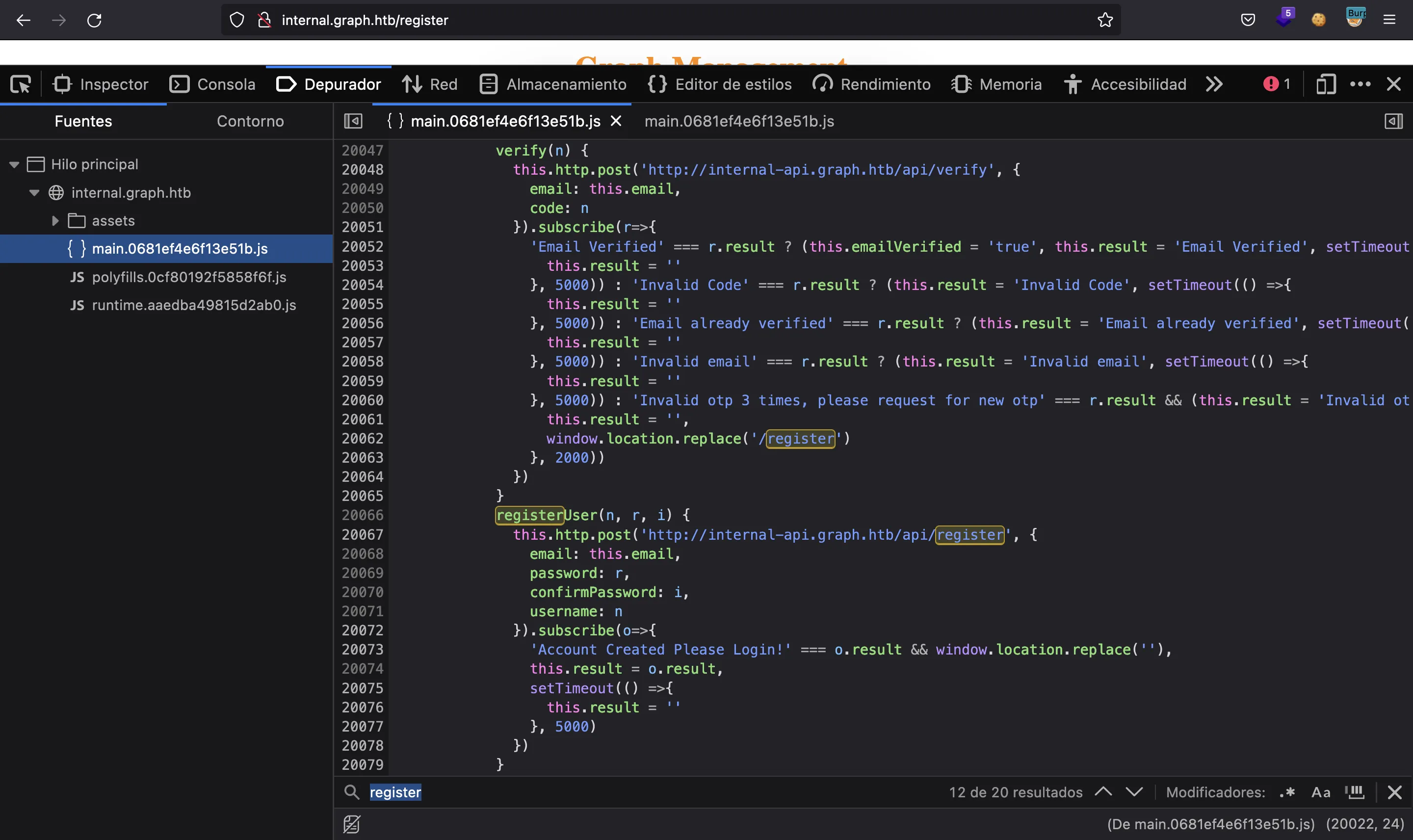The width and height of the screenshot is (1413, 840).
Task: Open the Burp proxy extension icon
Action: pyautogui.click(x=1355, y=18)
